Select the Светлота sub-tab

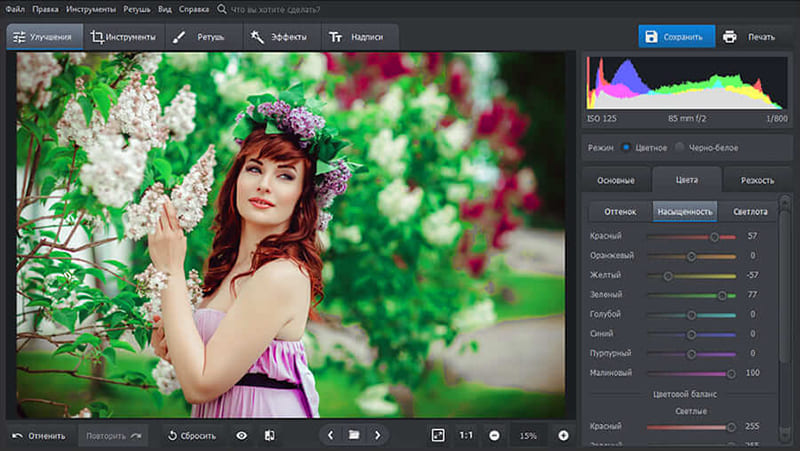750,212
